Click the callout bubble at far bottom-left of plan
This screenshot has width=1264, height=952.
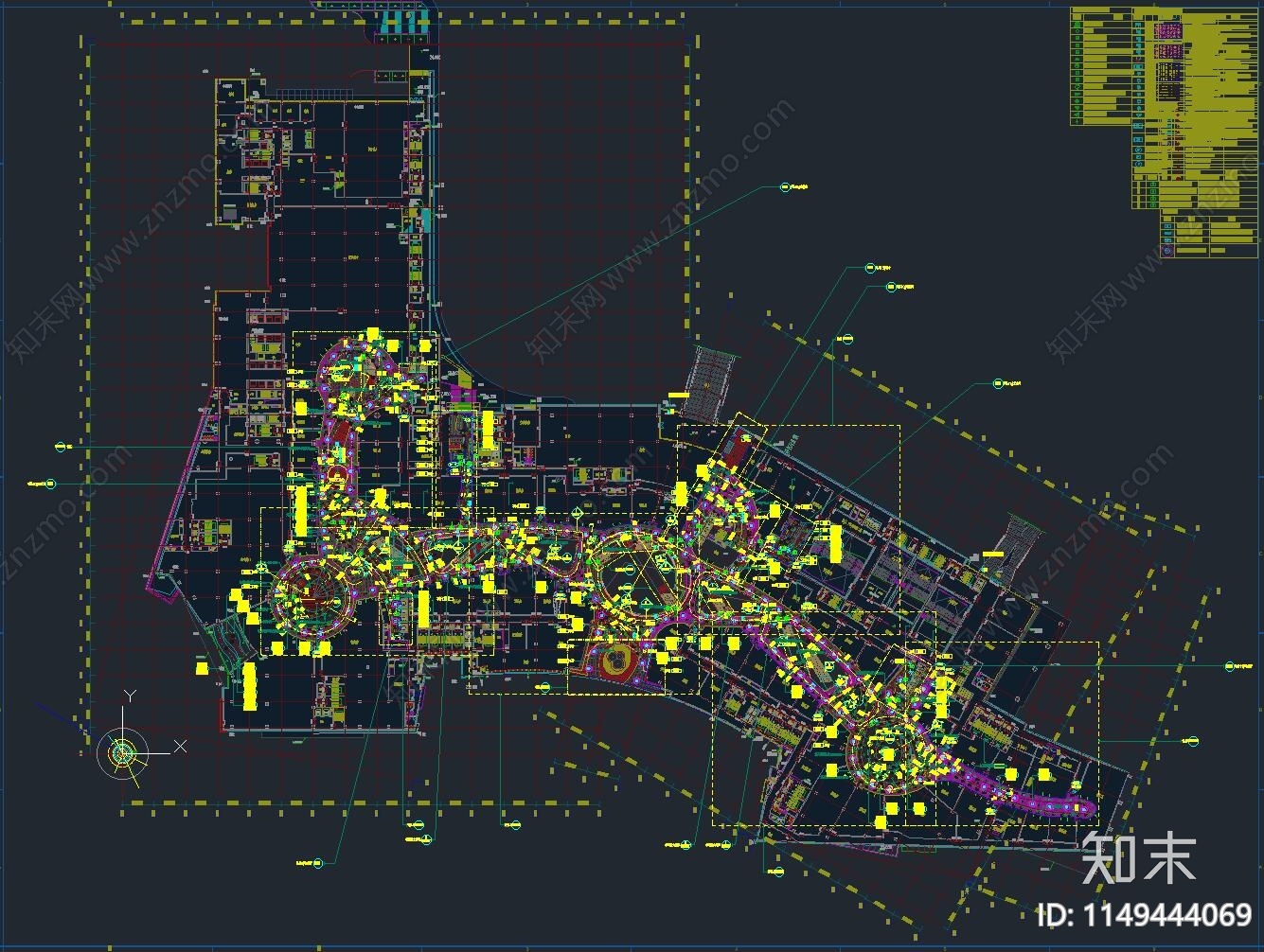(x=319, y=862)
